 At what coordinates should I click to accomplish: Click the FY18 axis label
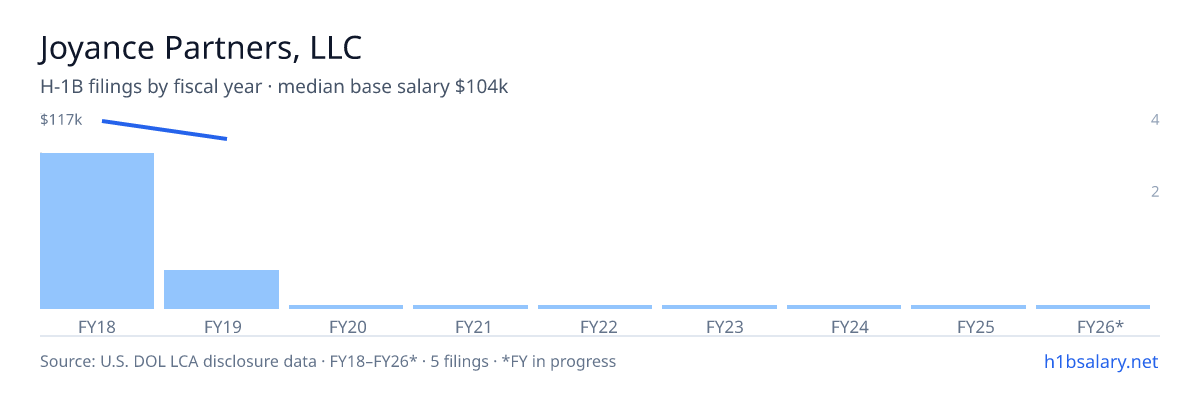(x=97, y=326)
